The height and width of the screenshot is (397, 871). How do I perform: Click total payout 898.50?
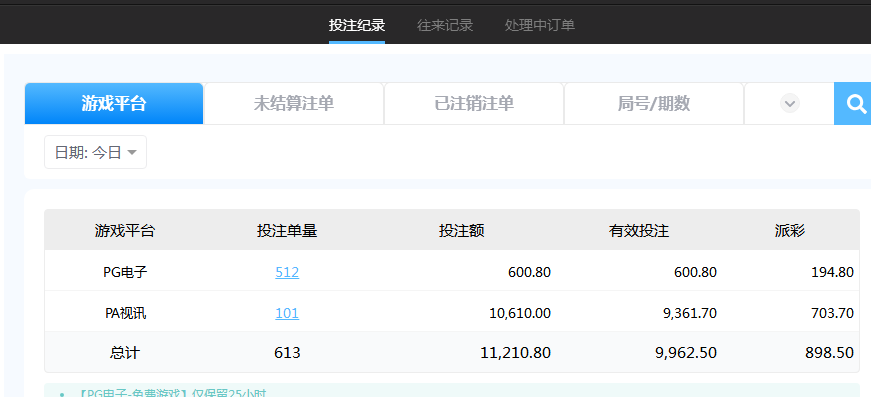830,353
